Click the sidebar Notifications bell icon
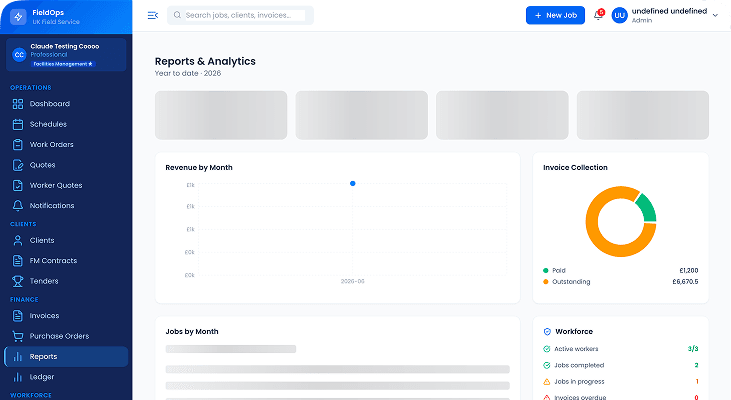This screenshot has width=731, height=400. 18,206
